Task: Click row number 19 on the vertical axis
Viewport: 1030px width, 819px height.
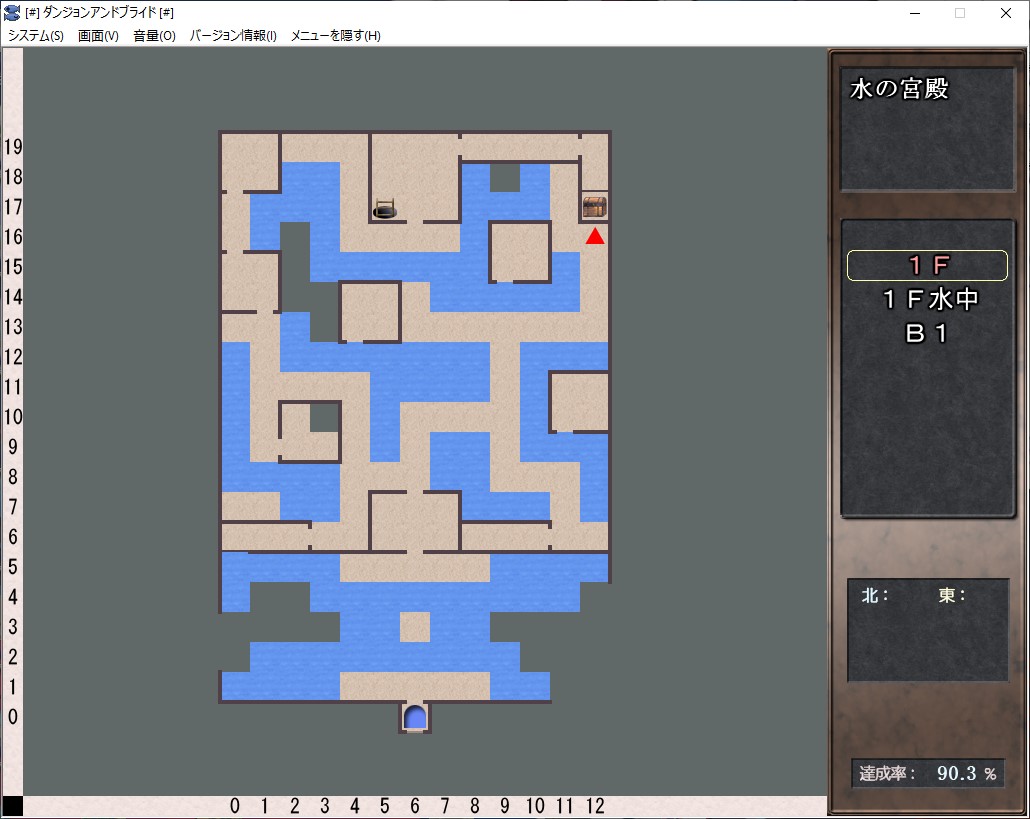Action: click(13, 146)
